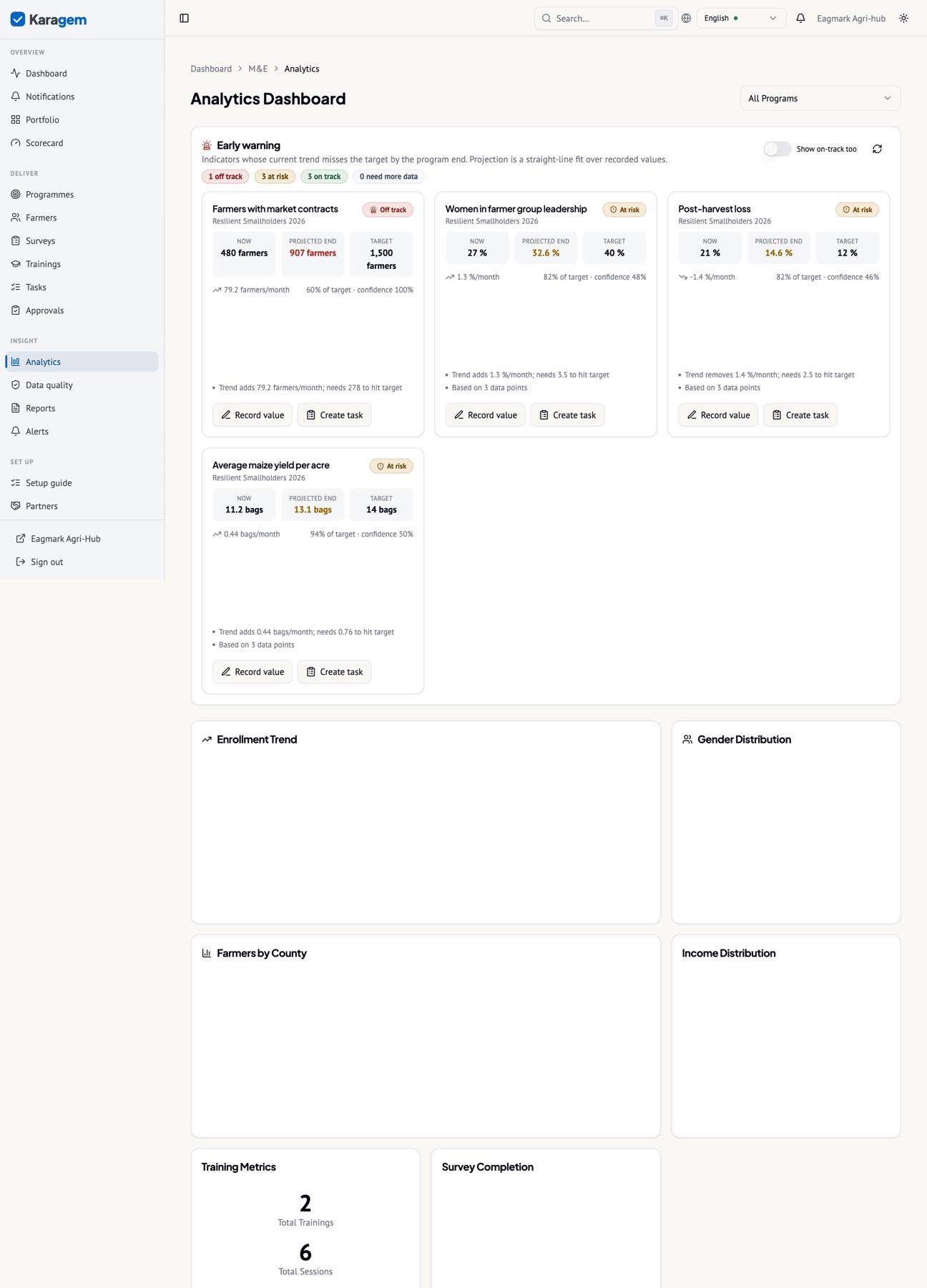Click the 3 on track badge
927x1288 pixels.
(324, 177)
